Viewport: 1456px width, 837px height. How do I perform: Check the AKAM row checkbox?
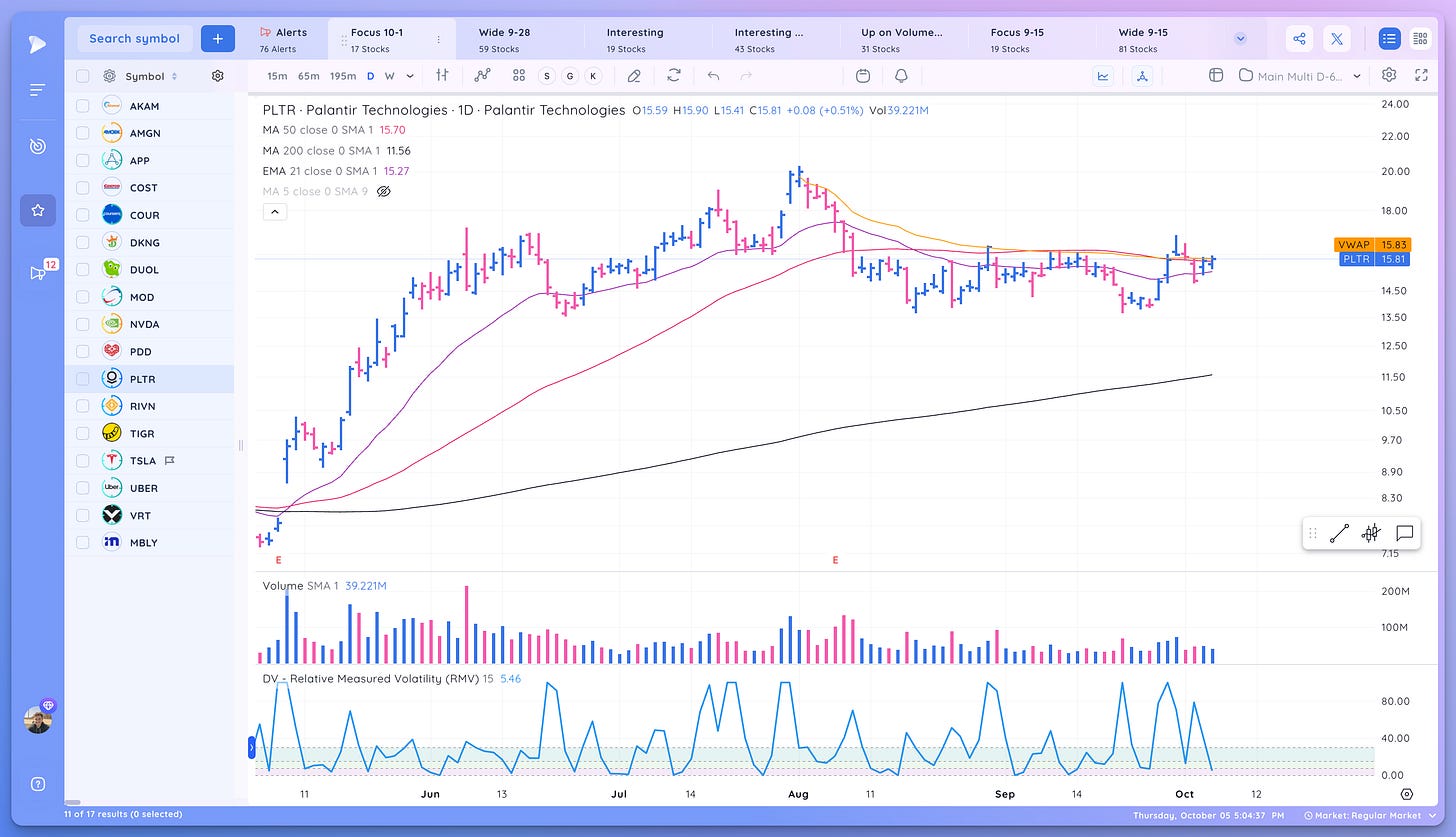coord(83,106)
